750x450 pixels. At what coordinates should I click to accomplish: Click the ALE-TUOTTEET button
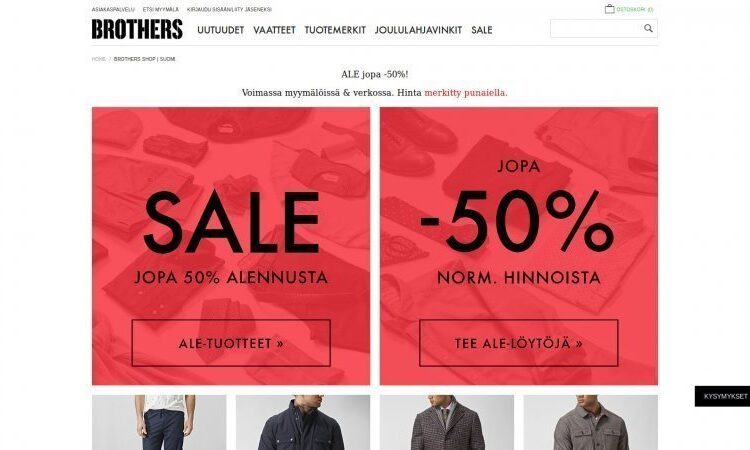231,343
